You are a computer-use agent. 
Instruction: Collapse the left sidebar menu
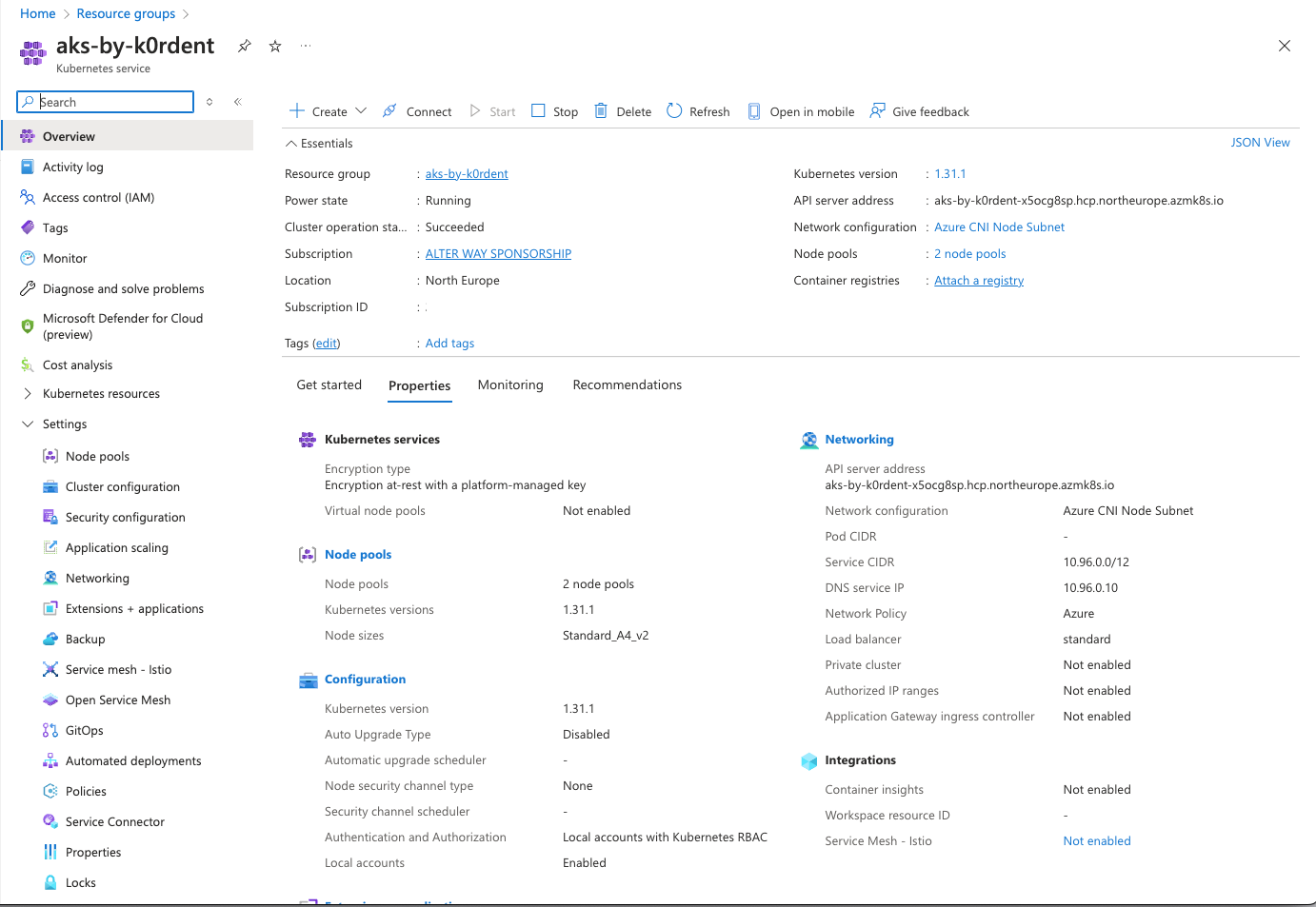click(x=238, y=102)
